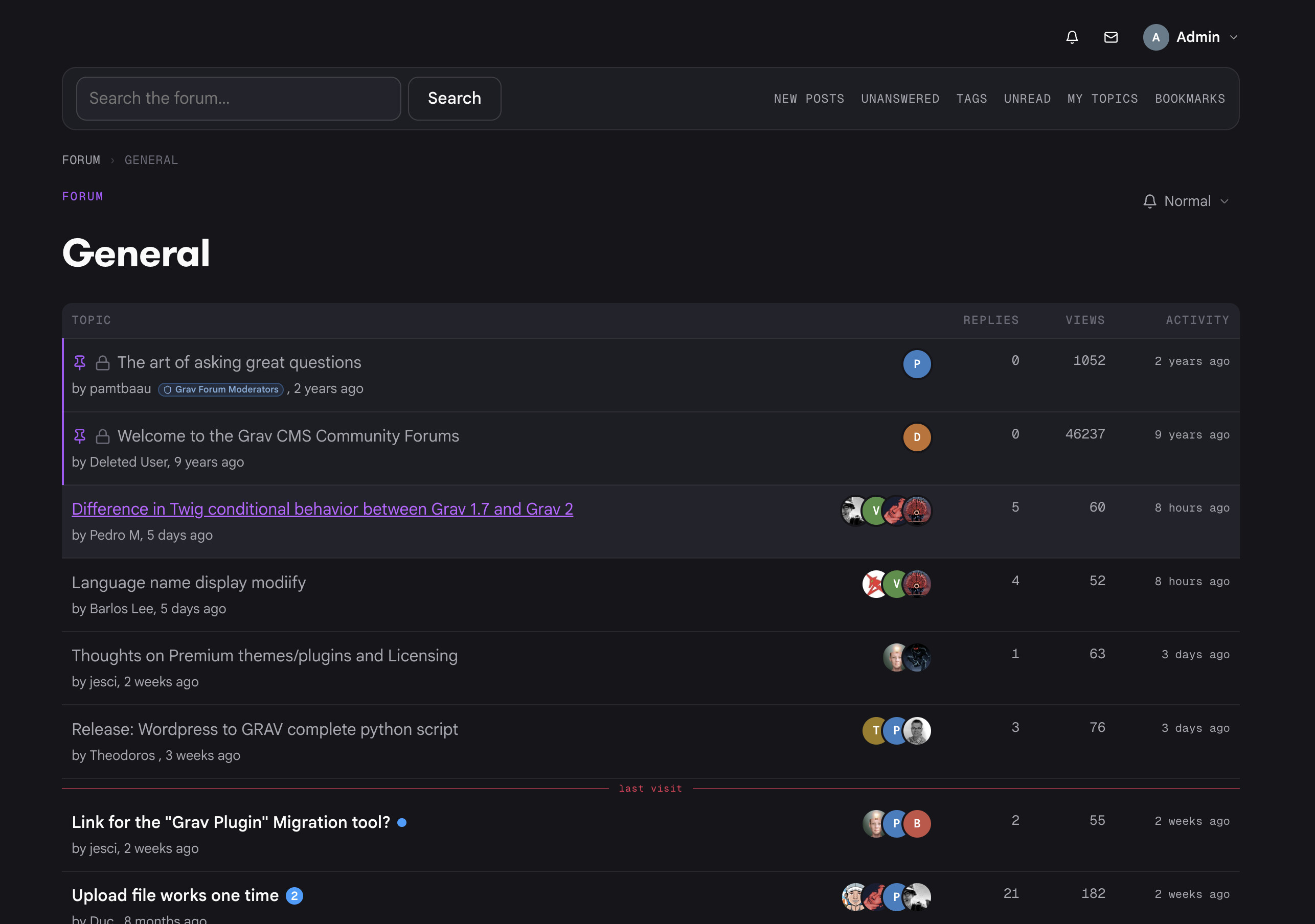Click the lock icon on 'The art of asking' topic

[103, 362]
